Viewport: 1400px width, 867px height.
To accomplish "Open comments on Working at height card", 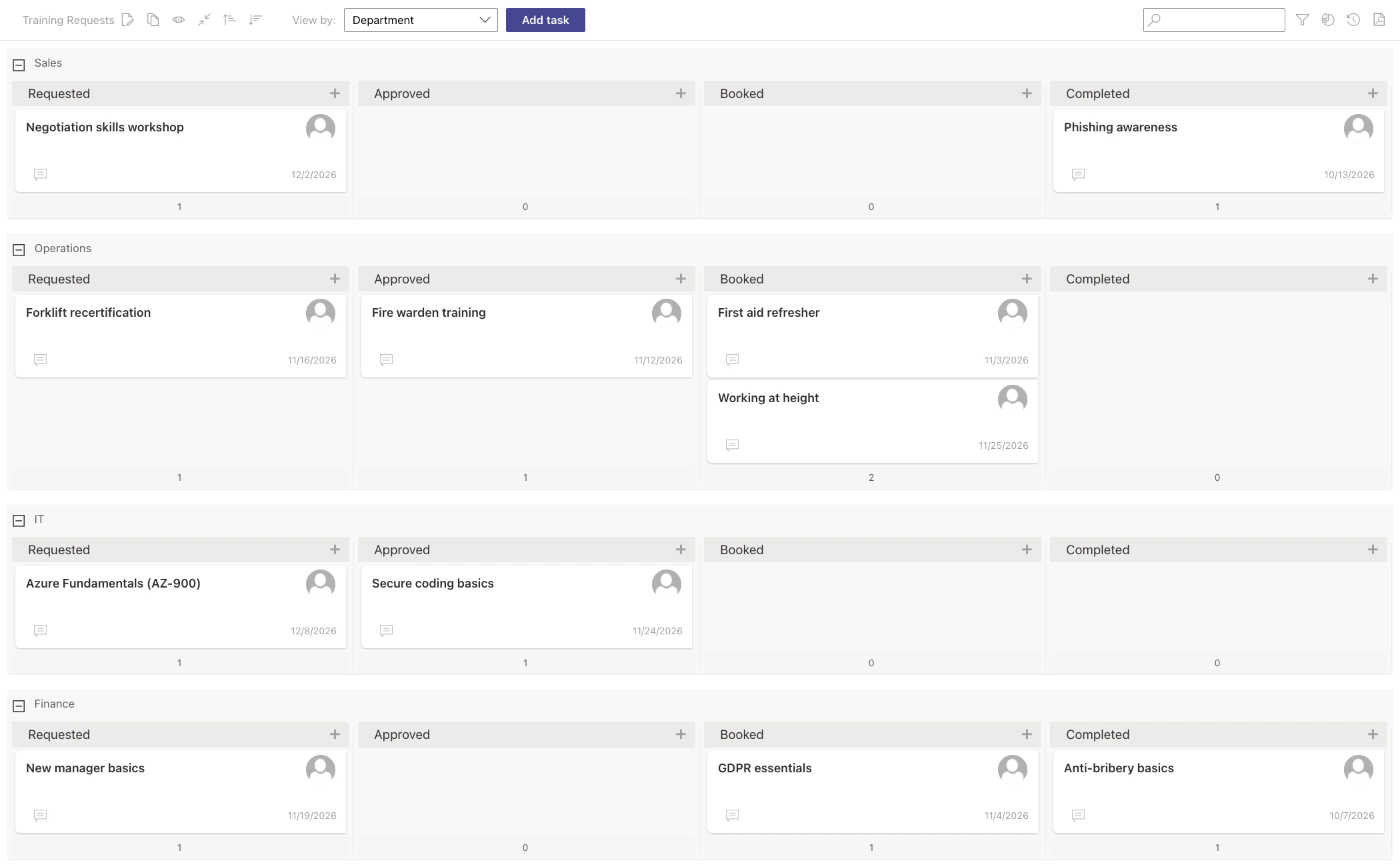I will [732, 446].
